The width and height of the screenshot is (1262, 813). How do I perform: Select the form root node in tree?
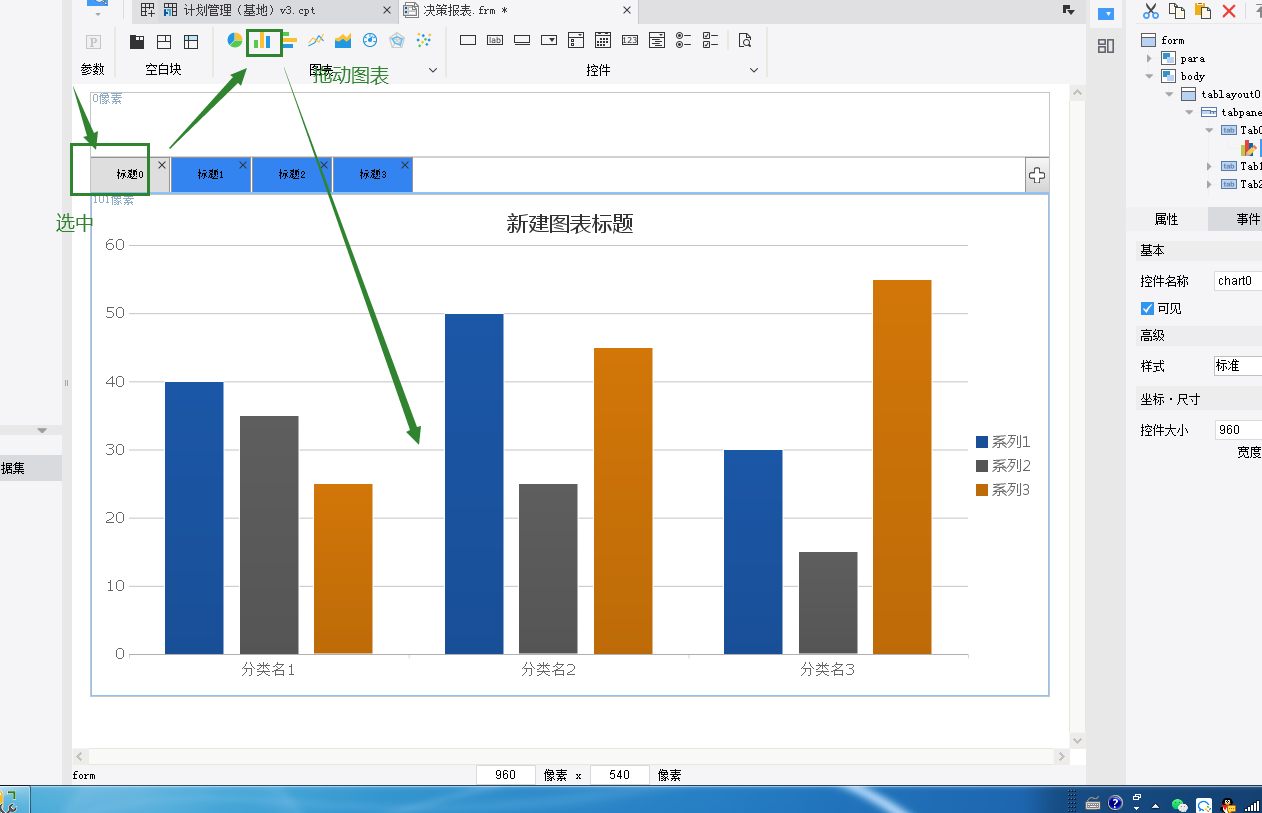tap(1163, 41)
